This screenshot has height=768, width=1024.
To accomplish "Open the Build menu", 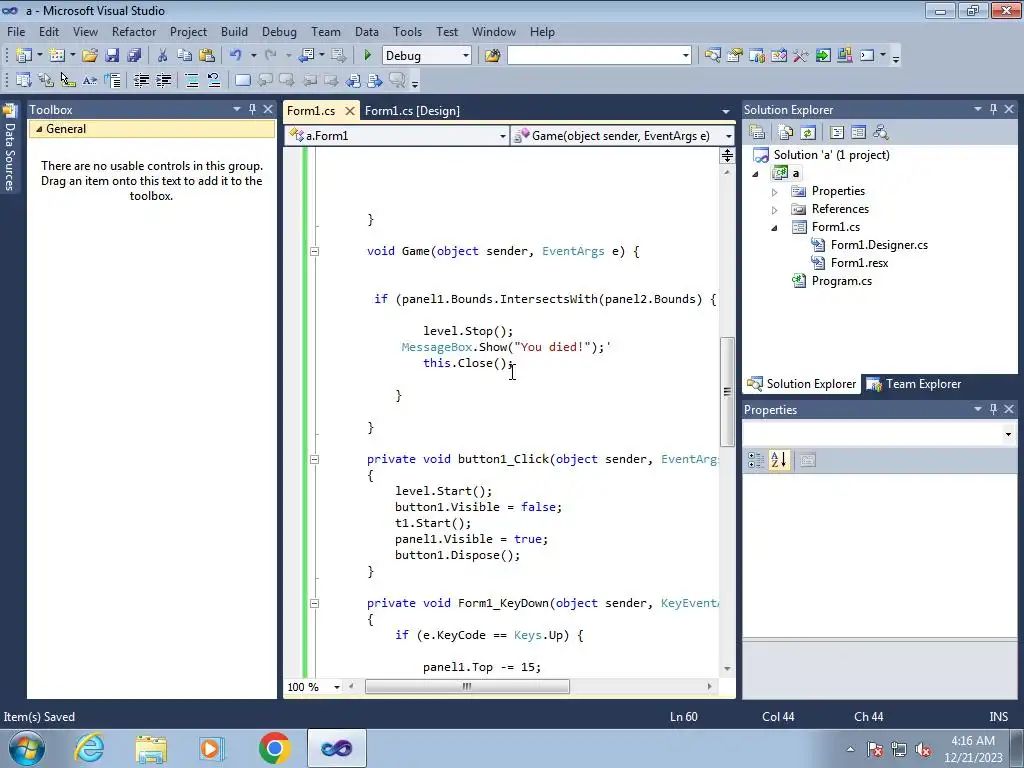I will 234,32.
